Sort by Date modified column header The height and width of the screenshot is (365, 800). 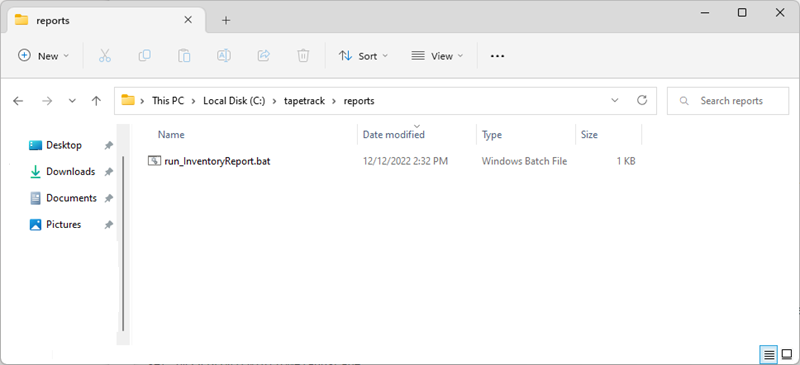coord(393,135)
